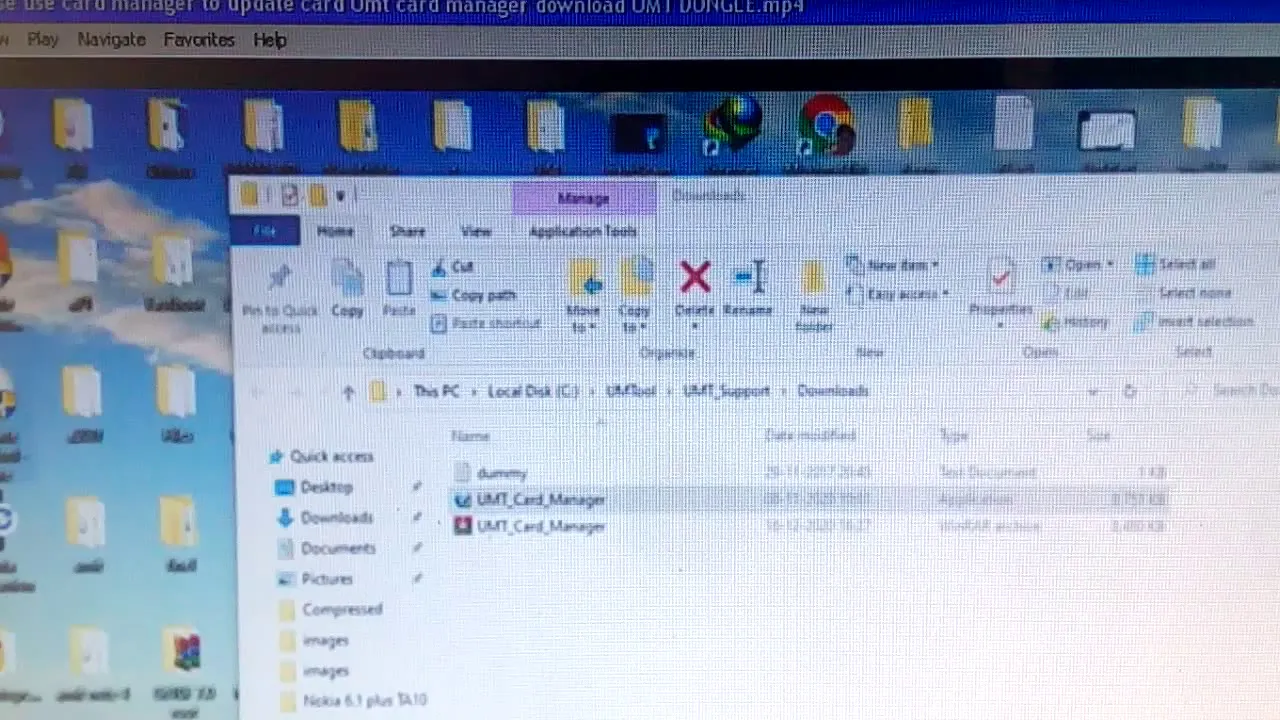The image size is (1280, 720).
Task: Go to UMT_Support in the address path
Action: pos(726,391)
